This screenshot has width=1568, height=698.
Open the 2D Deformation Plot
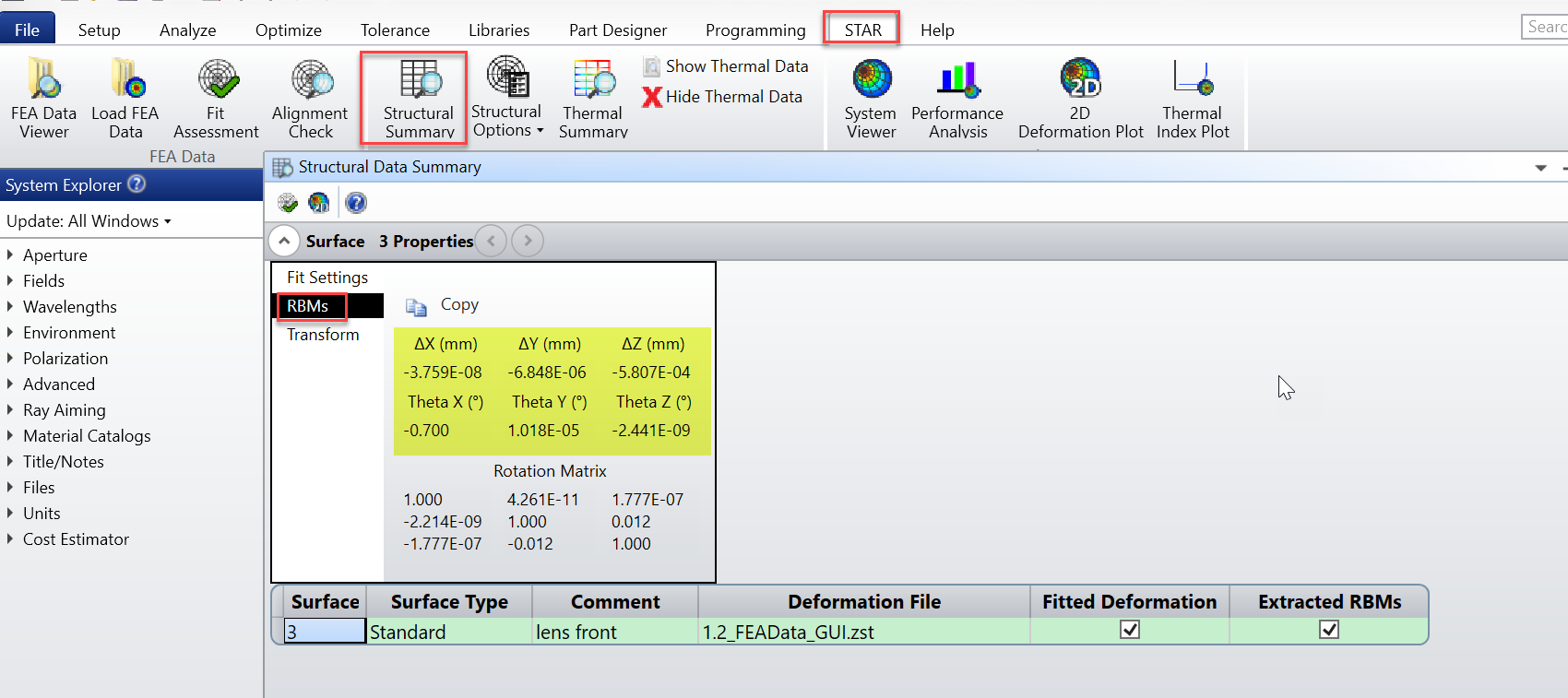1081,98
